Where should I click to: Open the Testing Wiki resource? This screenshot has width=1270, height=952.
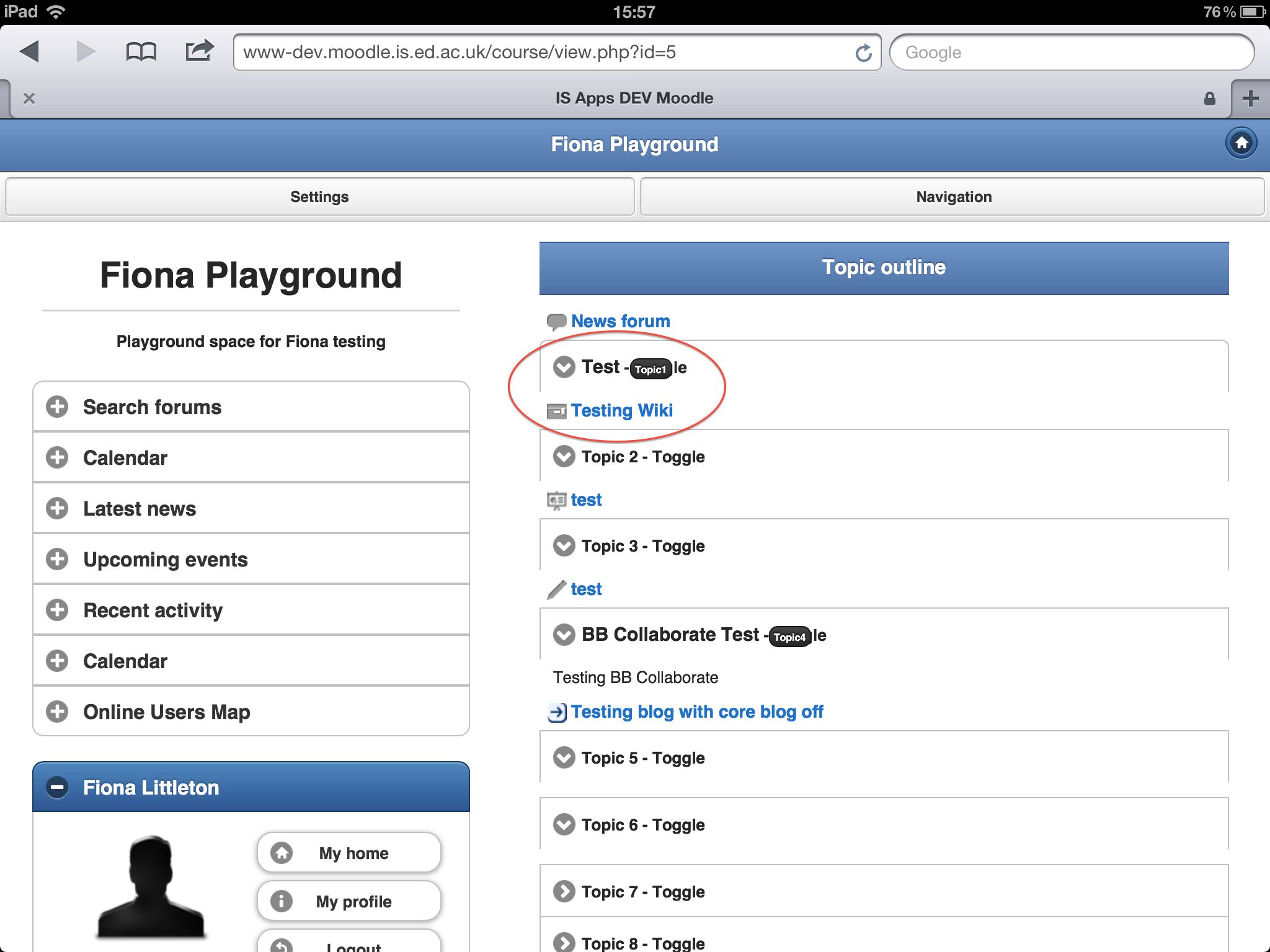(x=622, y=410)
